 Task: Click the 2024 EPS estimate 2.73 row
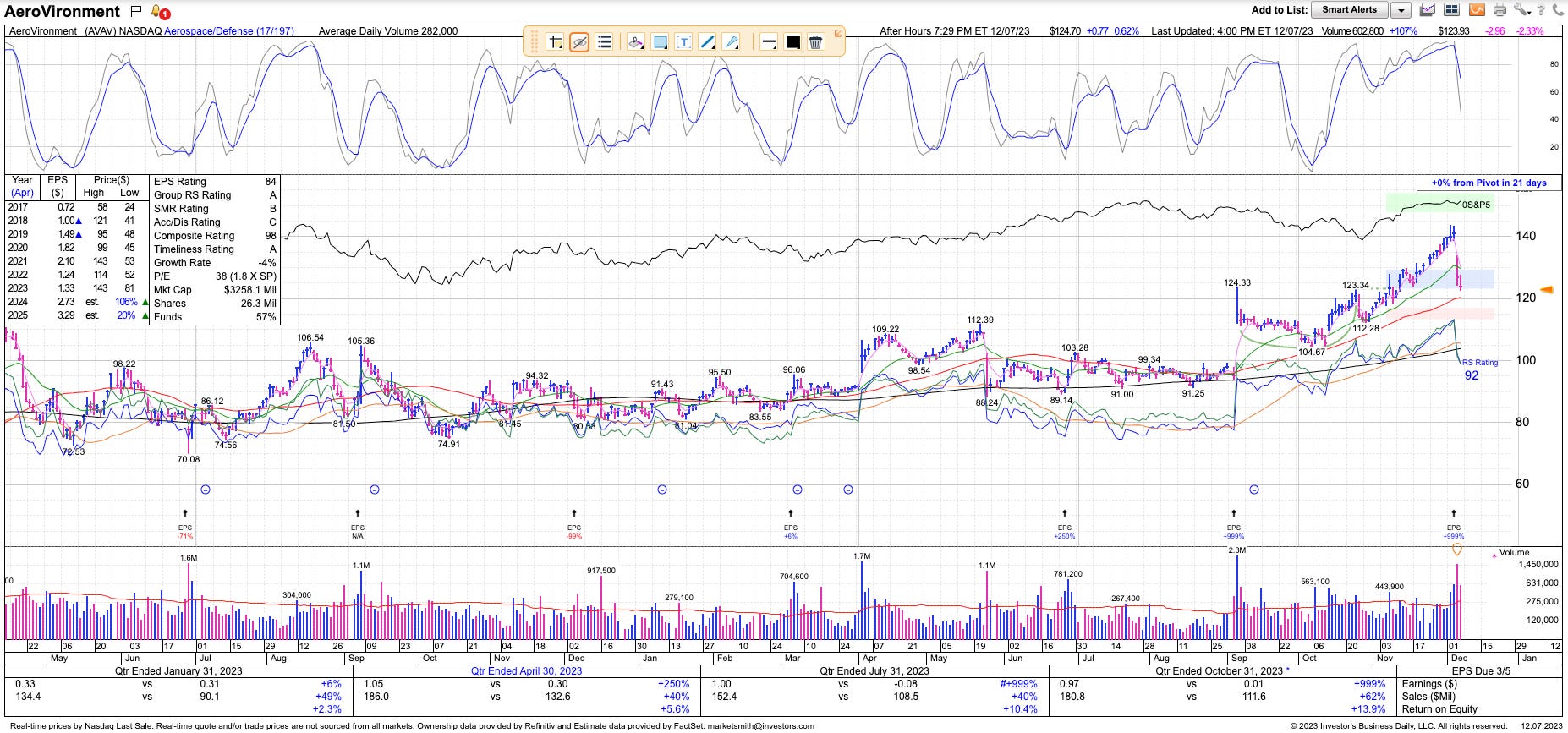[77, 302]
